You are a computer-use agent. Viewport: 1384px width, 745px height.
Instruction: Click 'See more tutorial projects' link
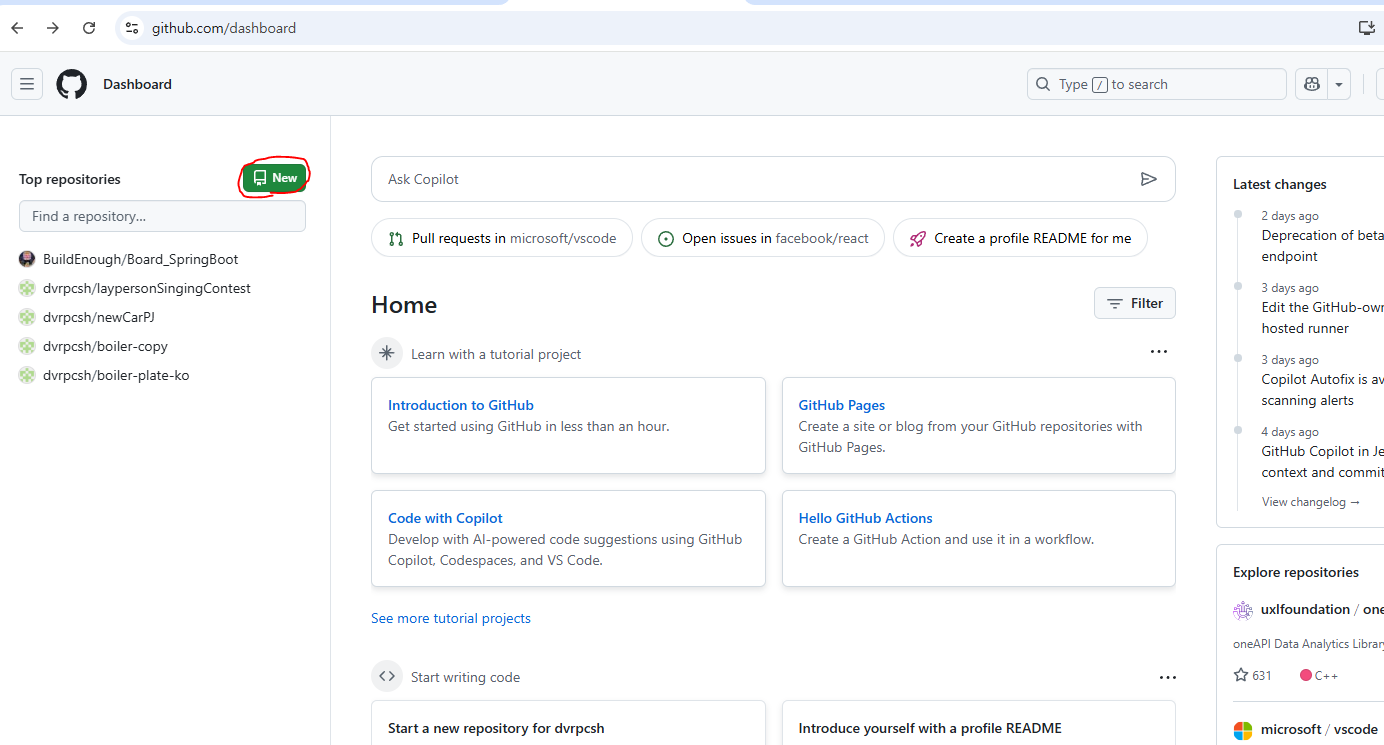click(451, 618)
